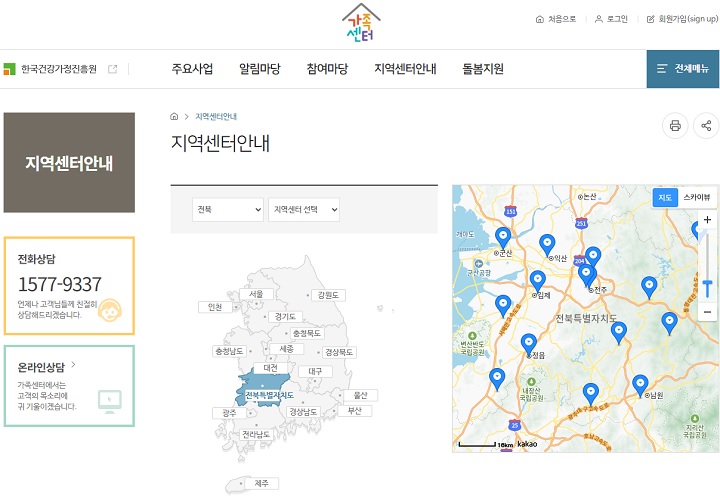
Task: Select 경상남도 on the Korea map
Action: (x=303, y=412)
